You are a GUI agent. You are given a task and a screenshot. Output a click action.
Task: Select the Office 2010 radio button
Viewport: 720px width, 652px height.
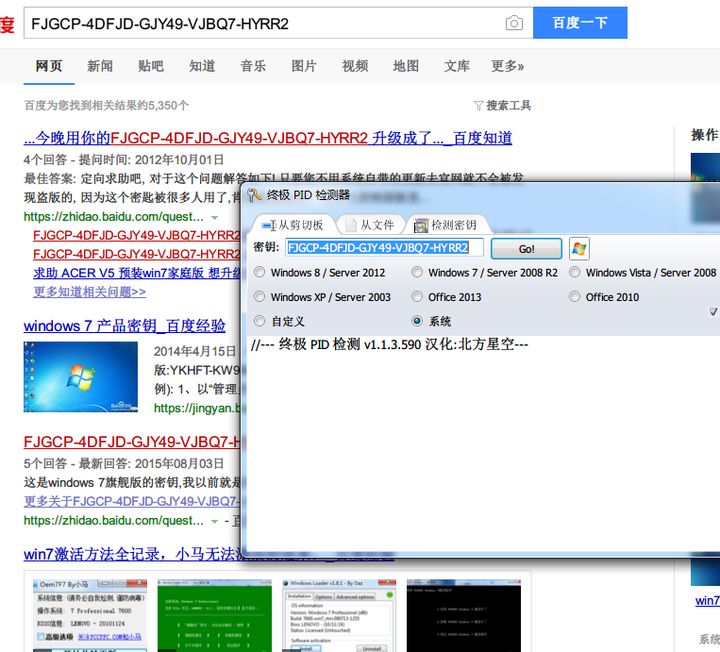click(x=574, y=297)
